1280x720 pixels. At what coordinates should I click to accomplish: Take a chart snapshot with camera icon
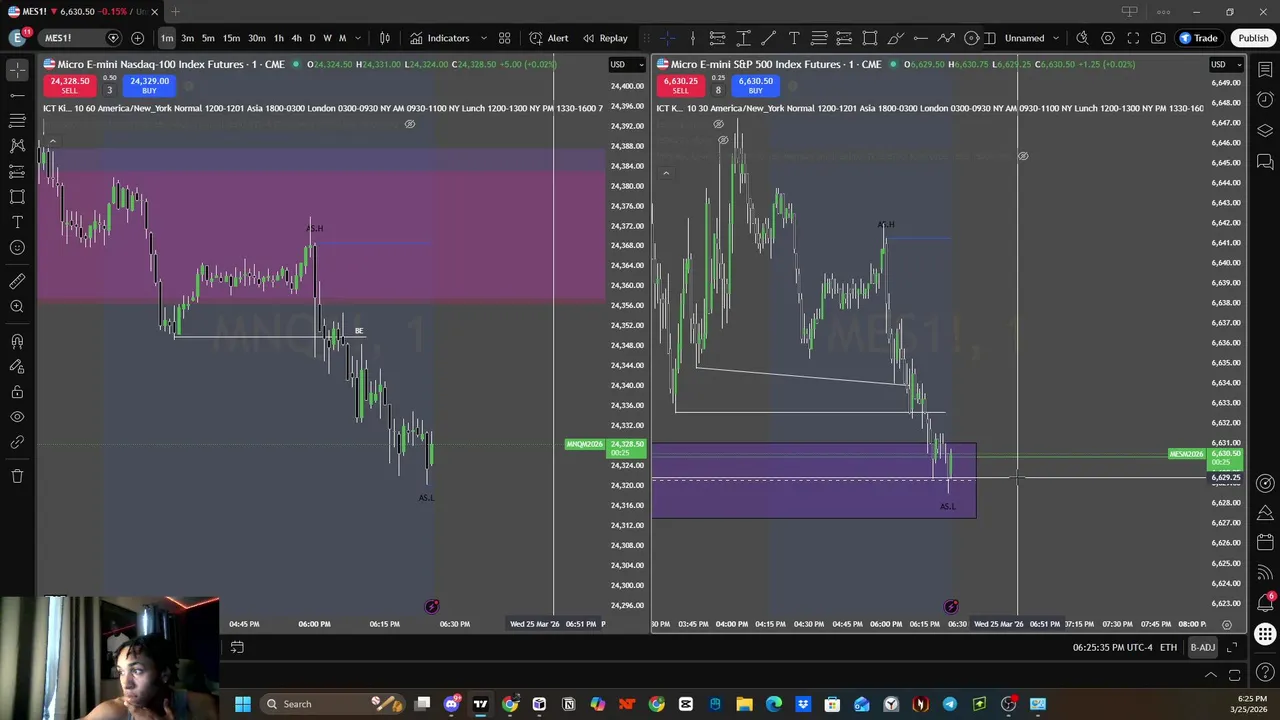[1158, 38]
